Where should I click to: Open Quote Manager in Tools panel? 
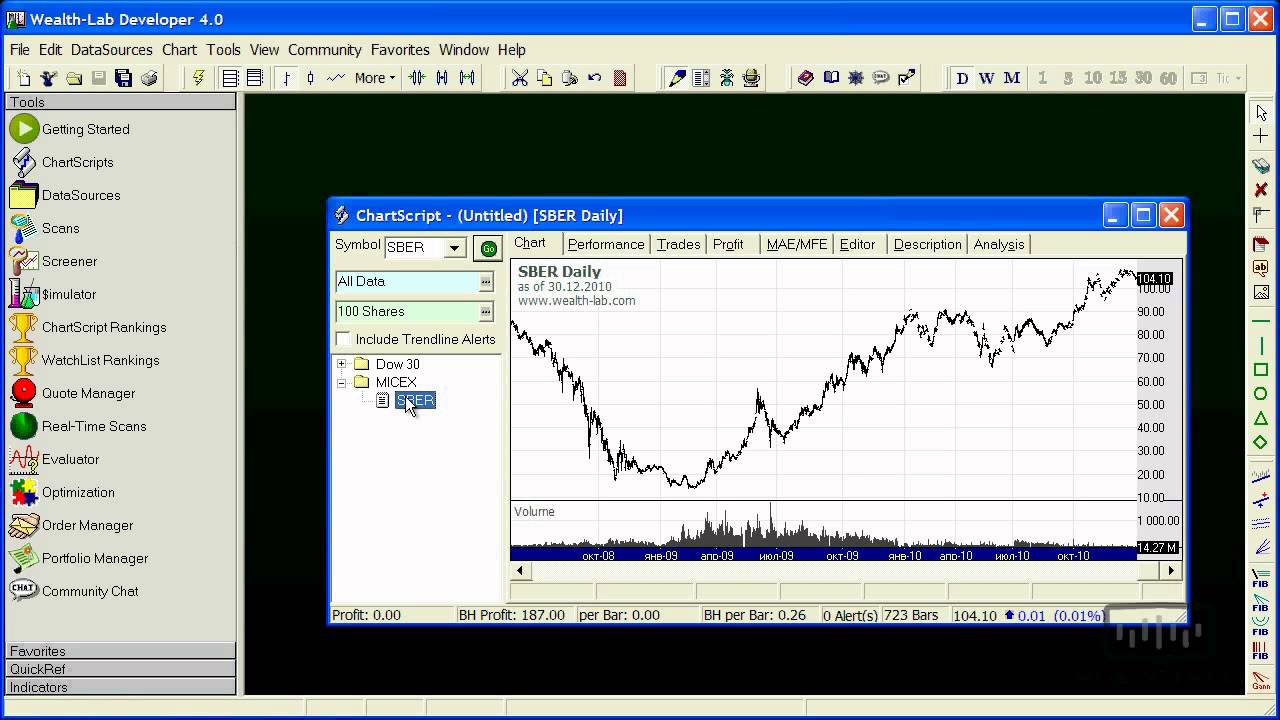72,393
